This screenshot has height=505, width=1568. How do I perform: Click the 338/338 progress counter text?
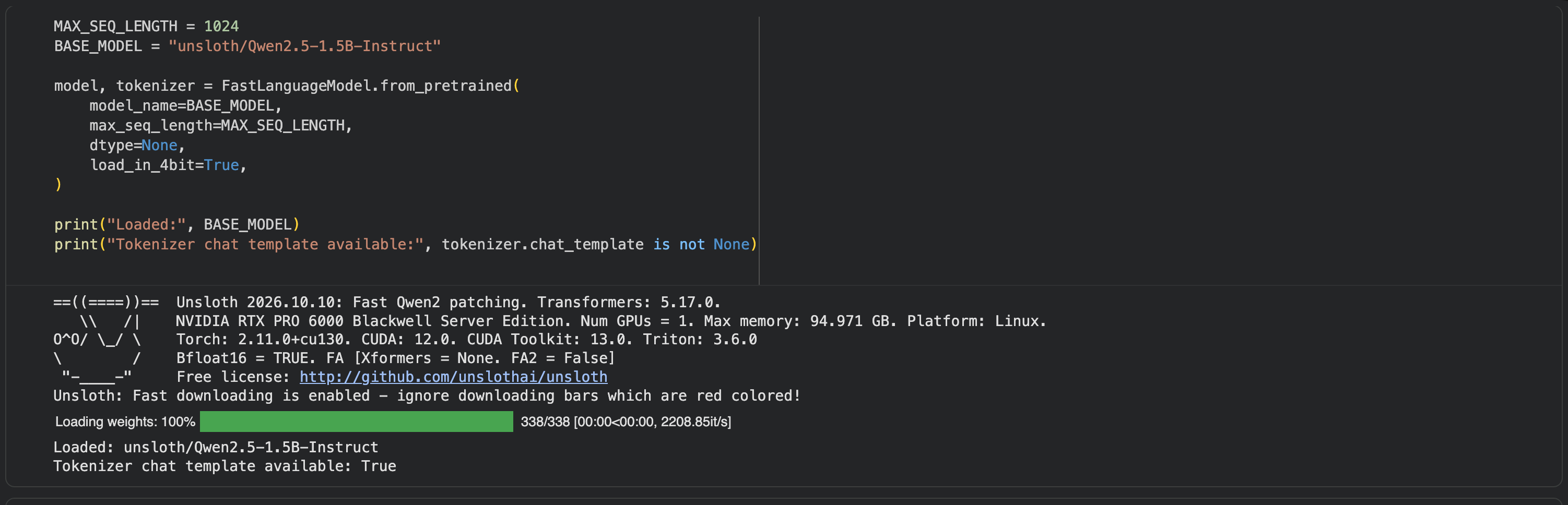click(x=626, y=422)
